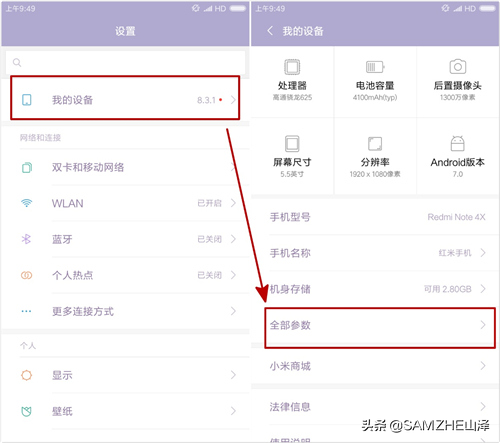Click WLAN 已开启 status text
The image size is (500, 443).
click(209, 203)
